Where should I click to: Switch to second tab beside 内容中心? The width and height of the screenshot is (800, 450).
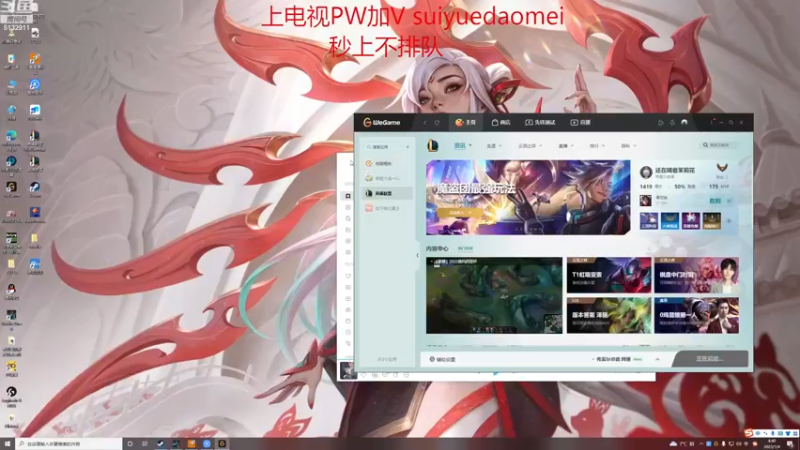coord(465,248)
